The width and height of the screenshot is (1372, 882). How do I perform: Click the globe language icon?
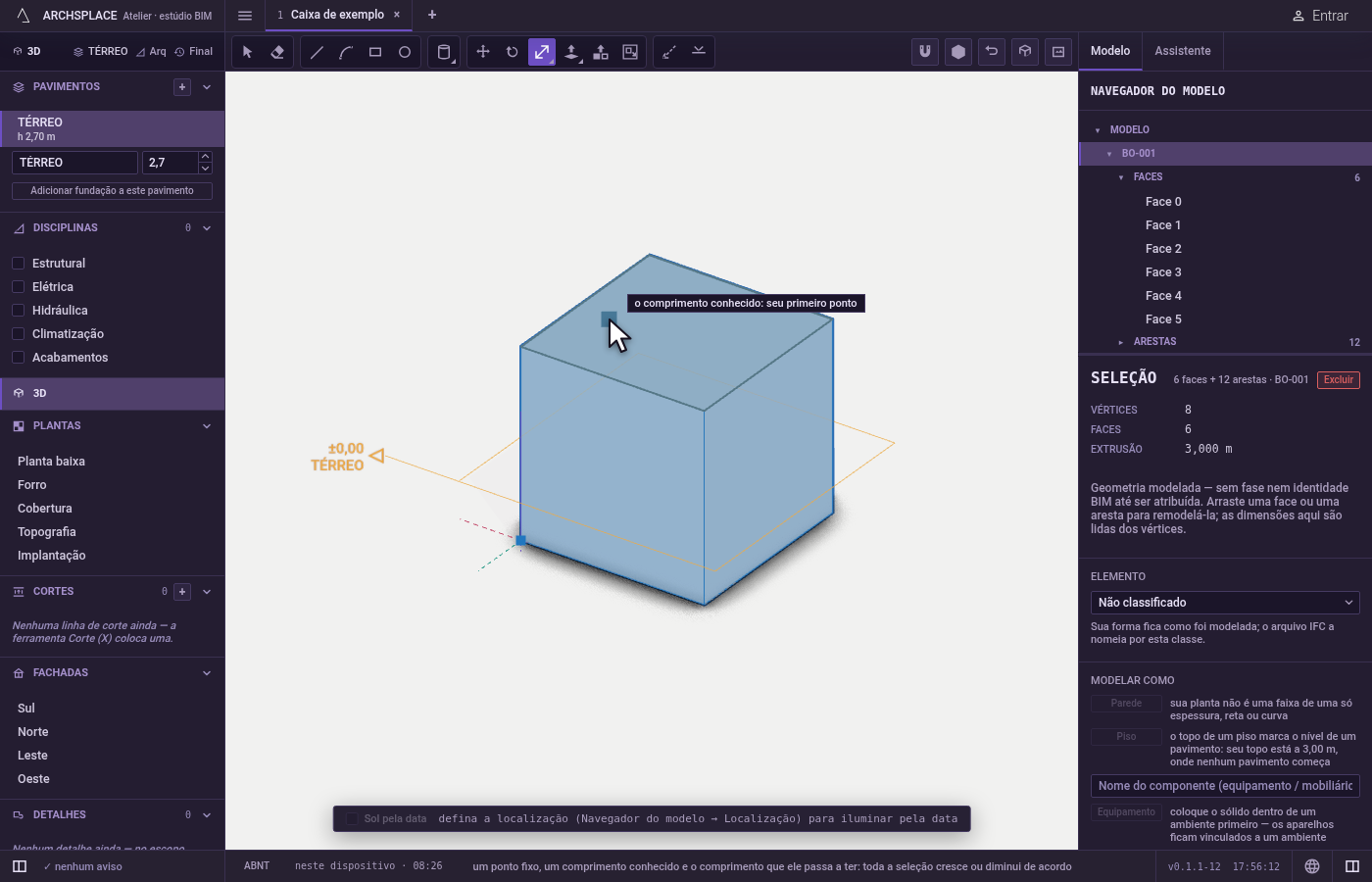pos(1312,866)
